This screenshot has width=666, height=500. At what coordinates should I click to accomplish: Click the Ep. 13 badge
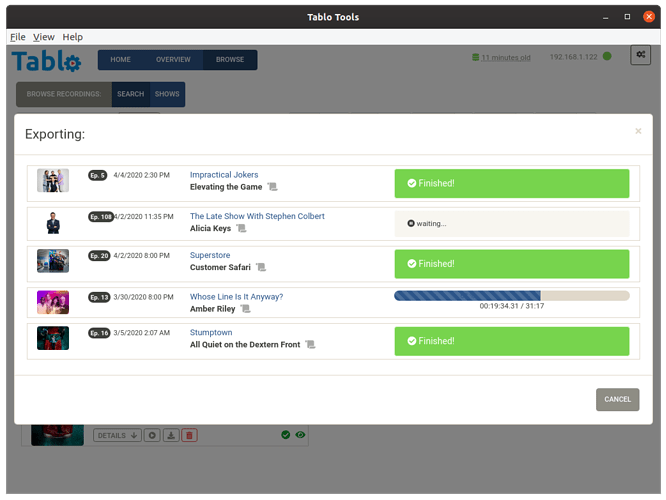[99, 297]
